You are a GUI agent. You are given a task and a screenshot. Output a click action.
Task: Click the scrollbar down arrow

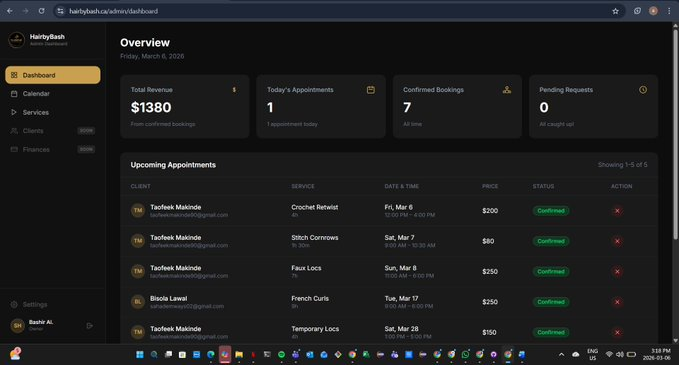tap(675, 341)
